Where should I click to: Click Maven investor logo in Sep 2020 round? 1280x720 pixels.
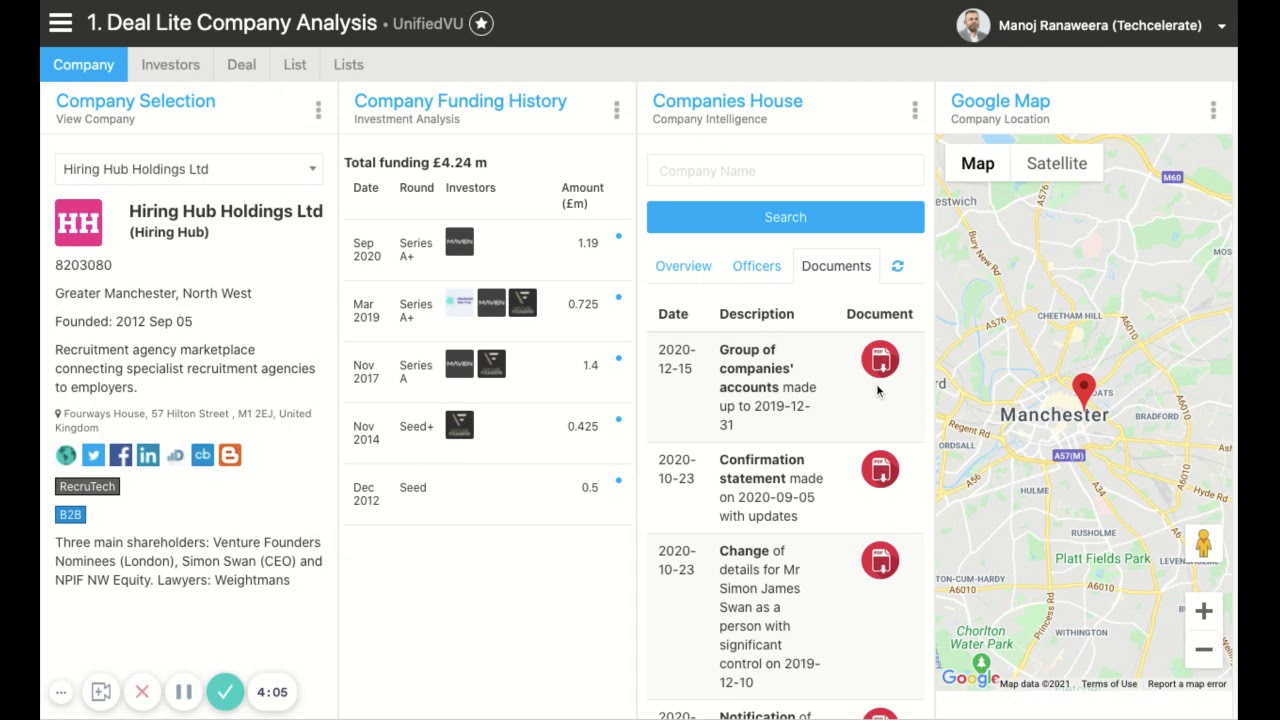click(460, 242)
